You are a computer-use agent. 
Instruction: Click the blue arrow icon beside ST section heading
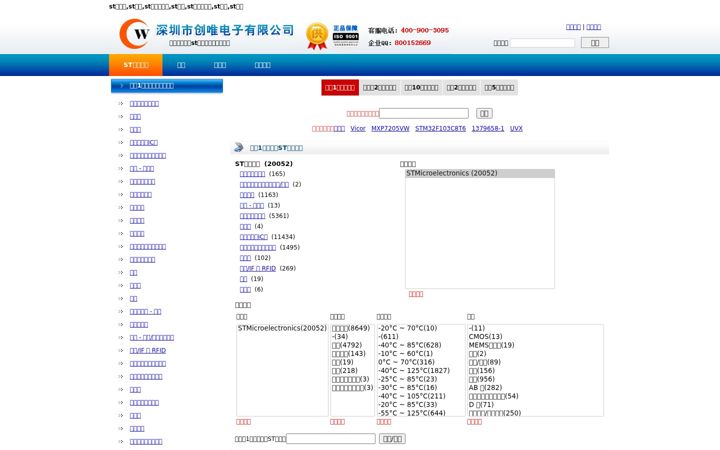click(239, 147)
